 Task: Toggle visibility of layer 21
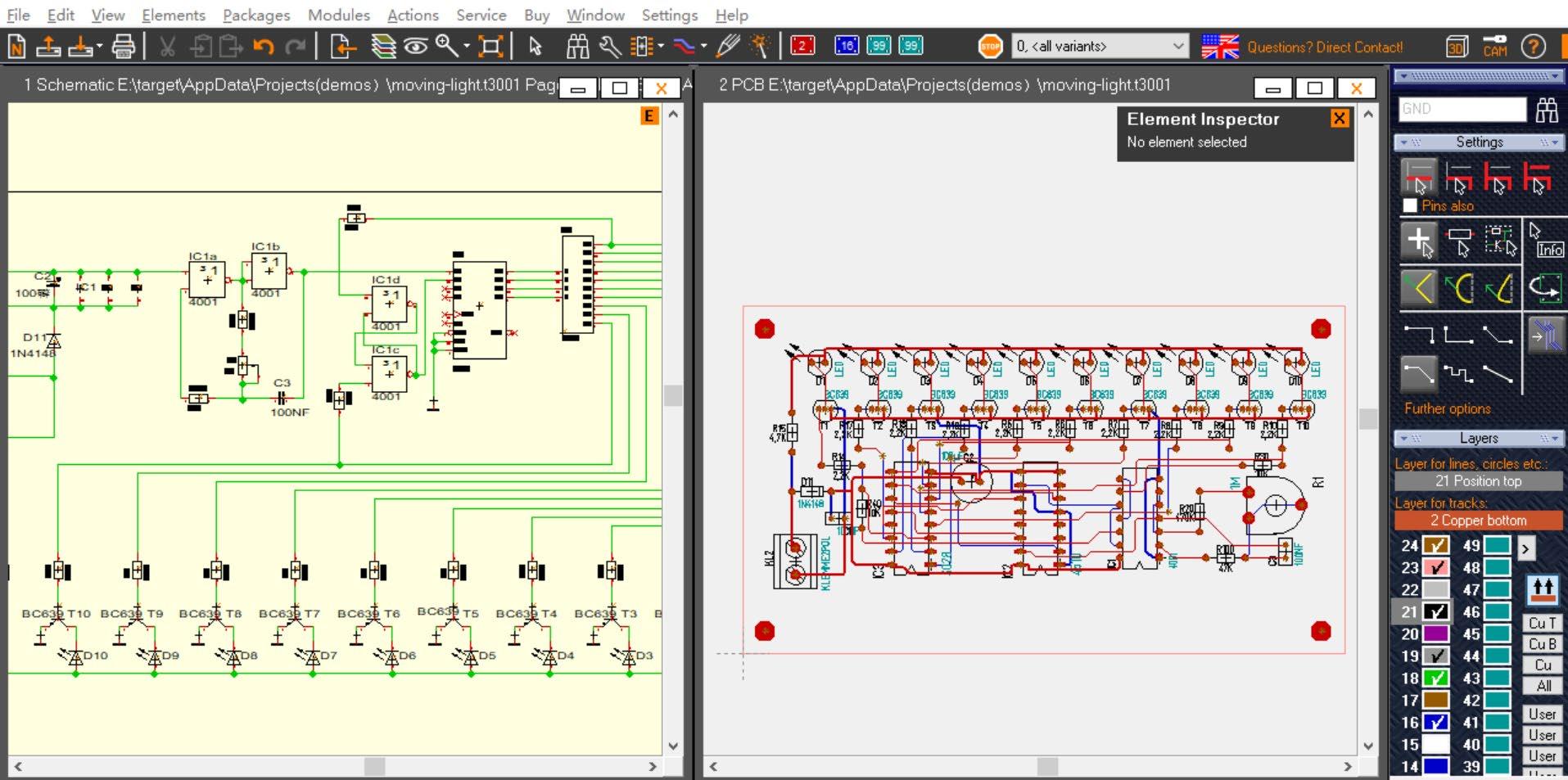tap(1435, 611)
